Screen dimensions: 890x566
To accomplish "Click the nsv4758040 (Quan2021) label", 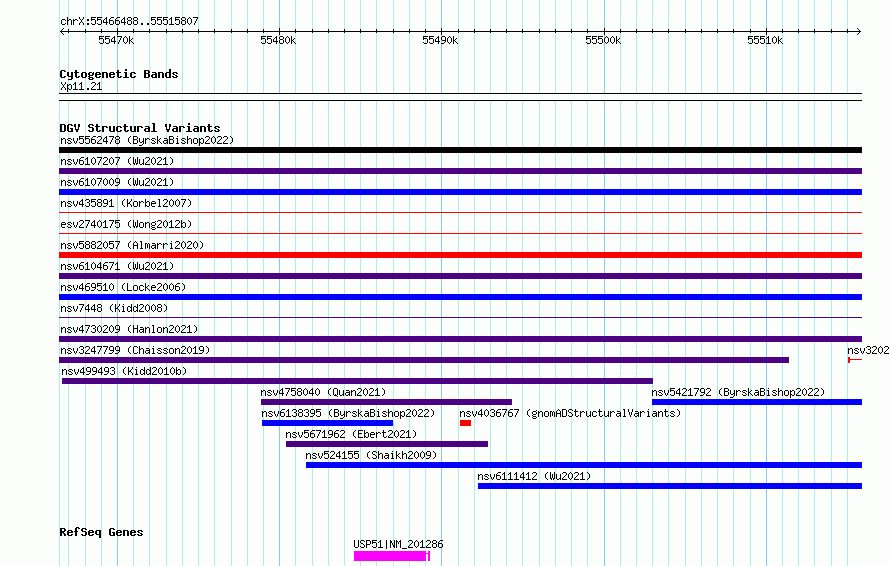I will coord(323,392).
